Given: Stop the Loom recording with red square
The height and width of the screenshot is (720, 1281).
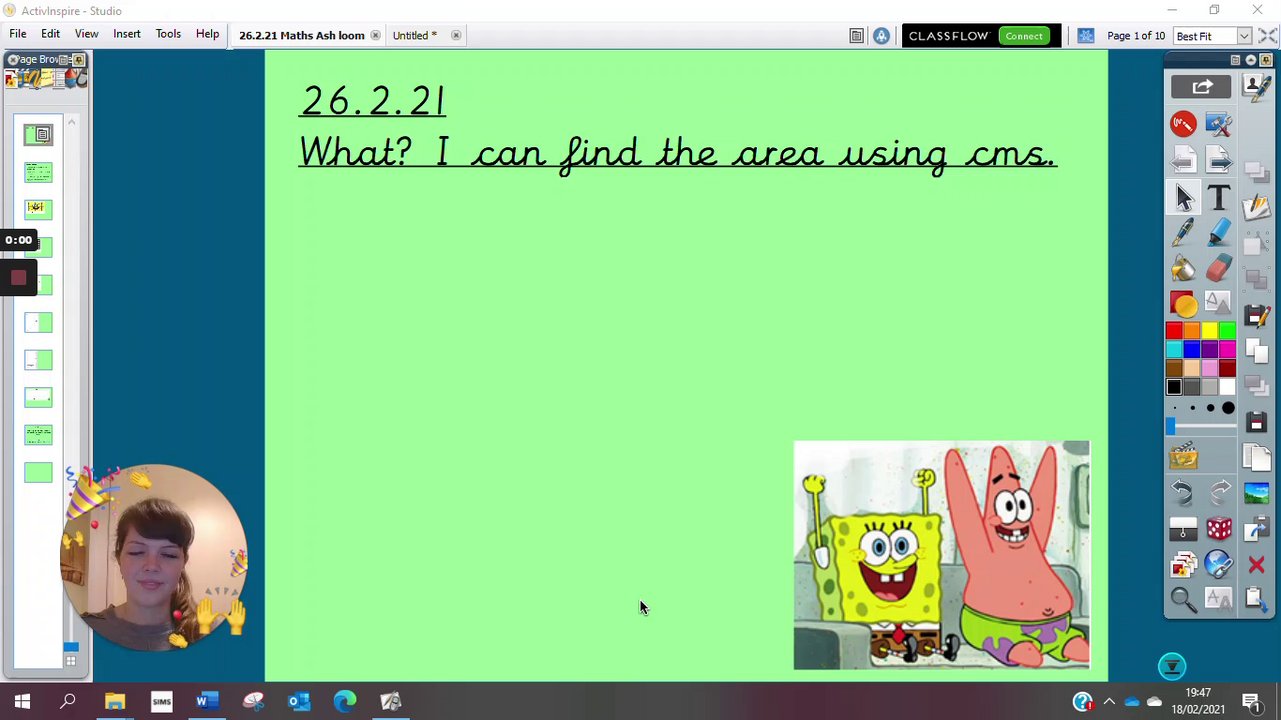Looking at the screenshot, I should (18, 278).
